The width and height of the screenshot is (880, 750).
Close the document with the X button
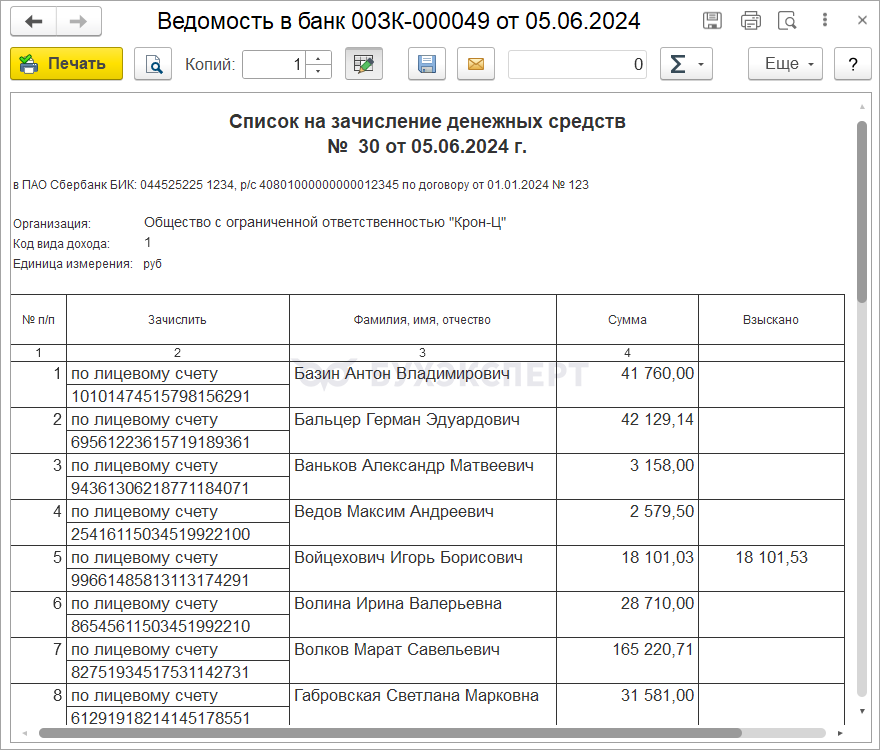[862, 20]
